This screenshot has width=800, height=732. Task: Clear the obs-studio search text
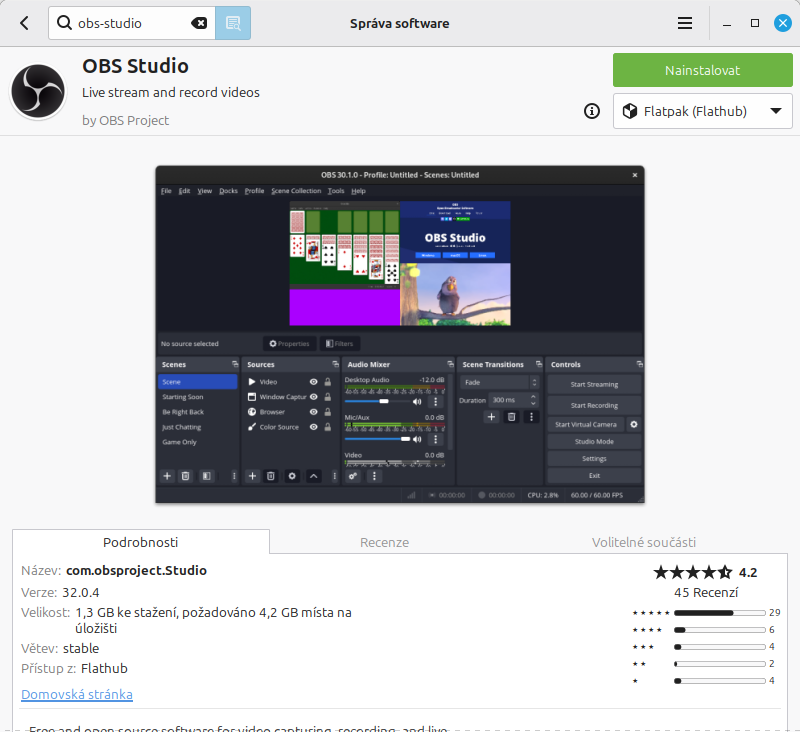tap(199, 23)
